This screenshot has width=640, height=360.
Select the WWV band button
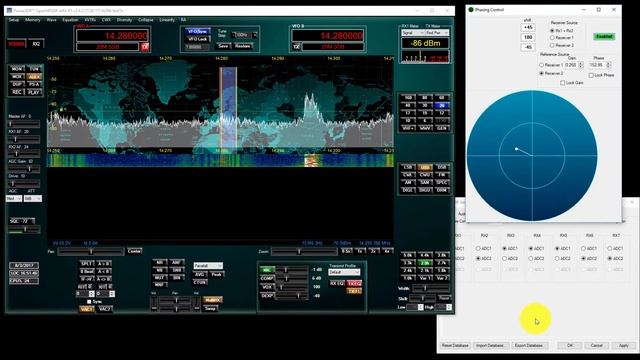click(425, 128)
